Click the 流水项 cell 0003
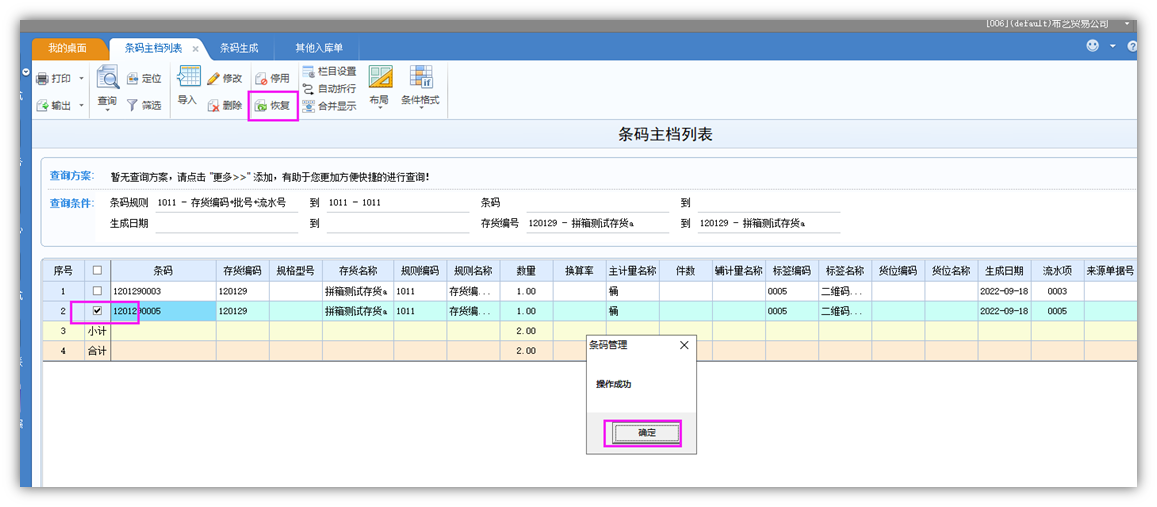The image size is (1157, 507). [x=1057, y=291]
